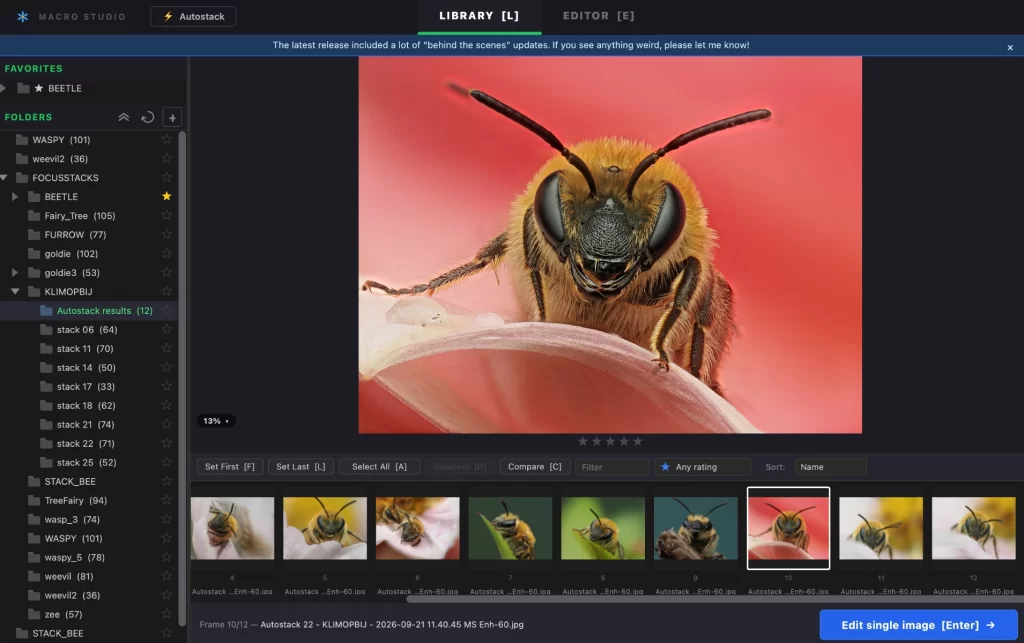The image size is (1024, 643).
Task: Click Set First [F] button
Action: (x=230, y=467)
